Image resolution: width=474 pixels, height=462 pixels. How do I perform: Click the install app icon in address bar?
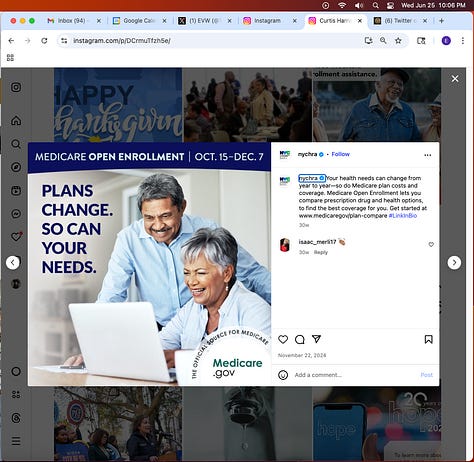pyautogui.click(x=368, y=41)
